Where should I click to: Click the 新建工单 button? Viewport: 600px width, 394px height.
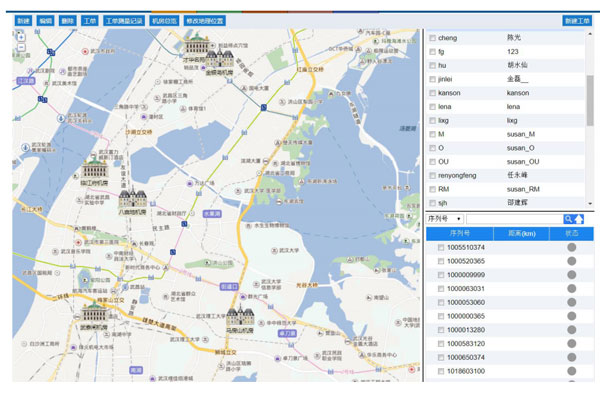pyautogui.click(x=577, y=21)
